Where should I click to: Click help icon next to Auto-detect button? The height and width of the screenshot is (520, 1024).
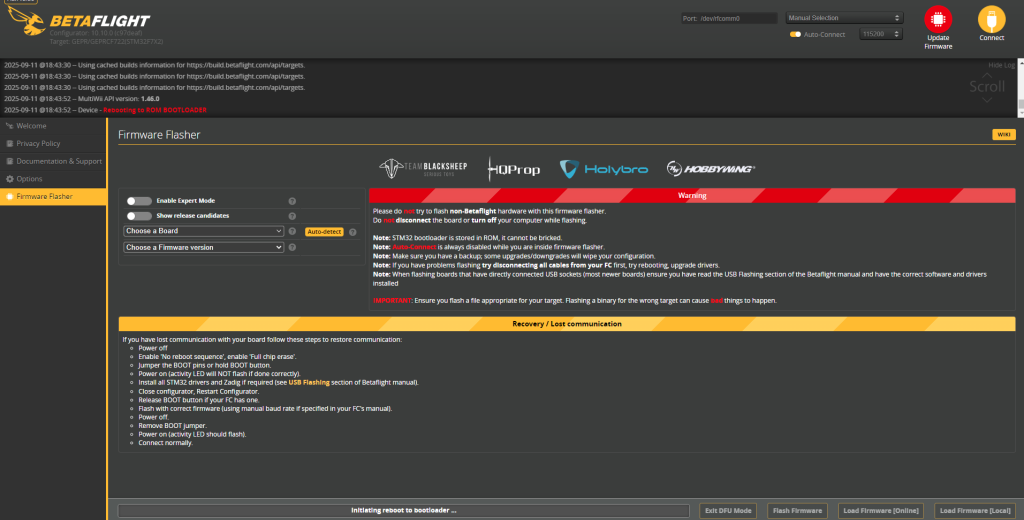coord(353,232)
